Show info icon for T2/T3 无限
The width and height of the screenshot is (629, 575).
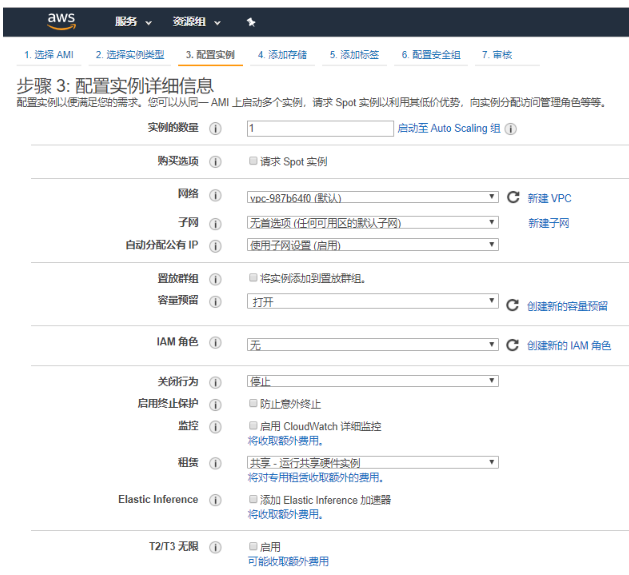[215, 547]
